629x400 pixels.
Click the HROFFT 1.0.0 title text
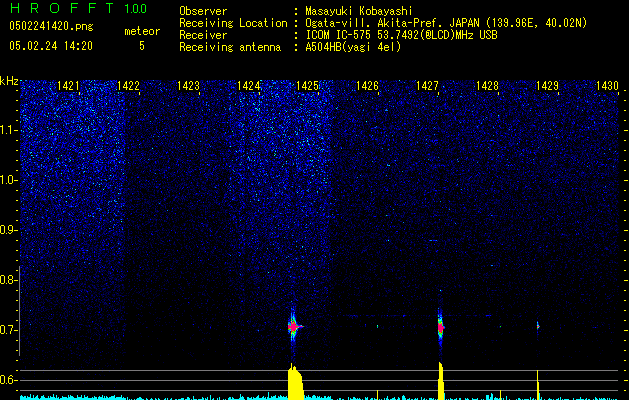coord(79,8)
